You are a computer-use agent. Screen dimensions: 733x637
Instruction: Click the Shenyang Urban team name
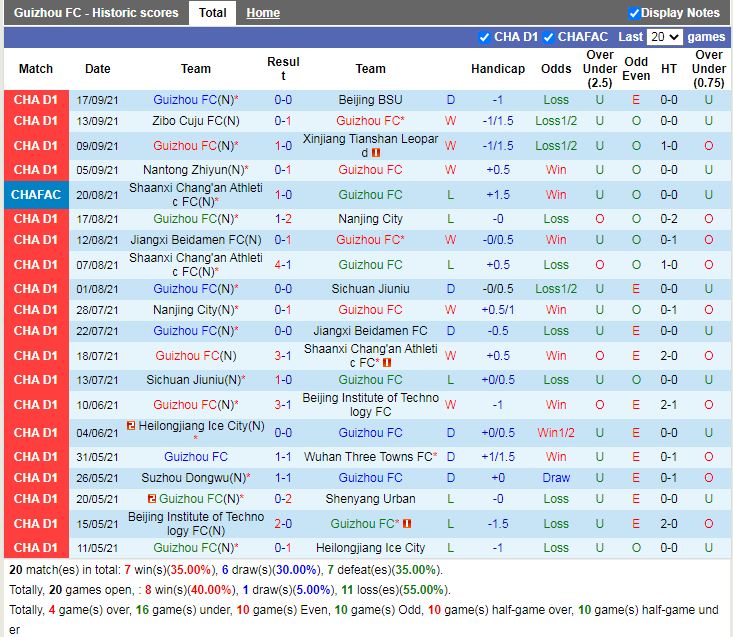[x=370, y=499]
